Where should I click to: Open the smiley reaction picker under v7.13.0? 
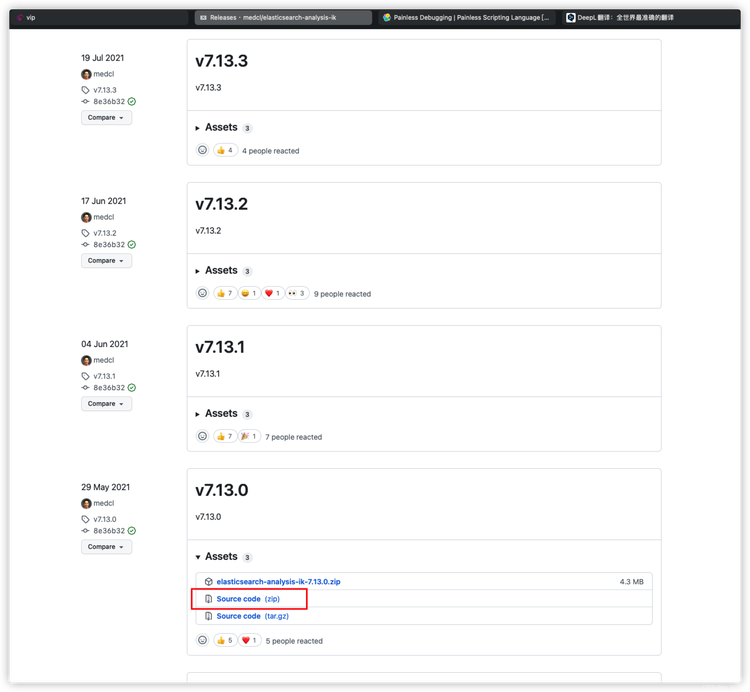pos(202,640)
